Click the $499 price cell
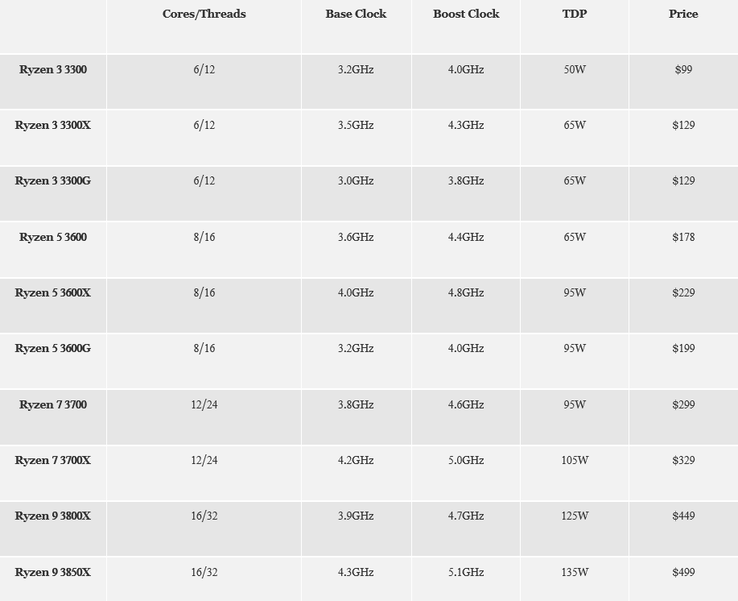 click(683, 572)
